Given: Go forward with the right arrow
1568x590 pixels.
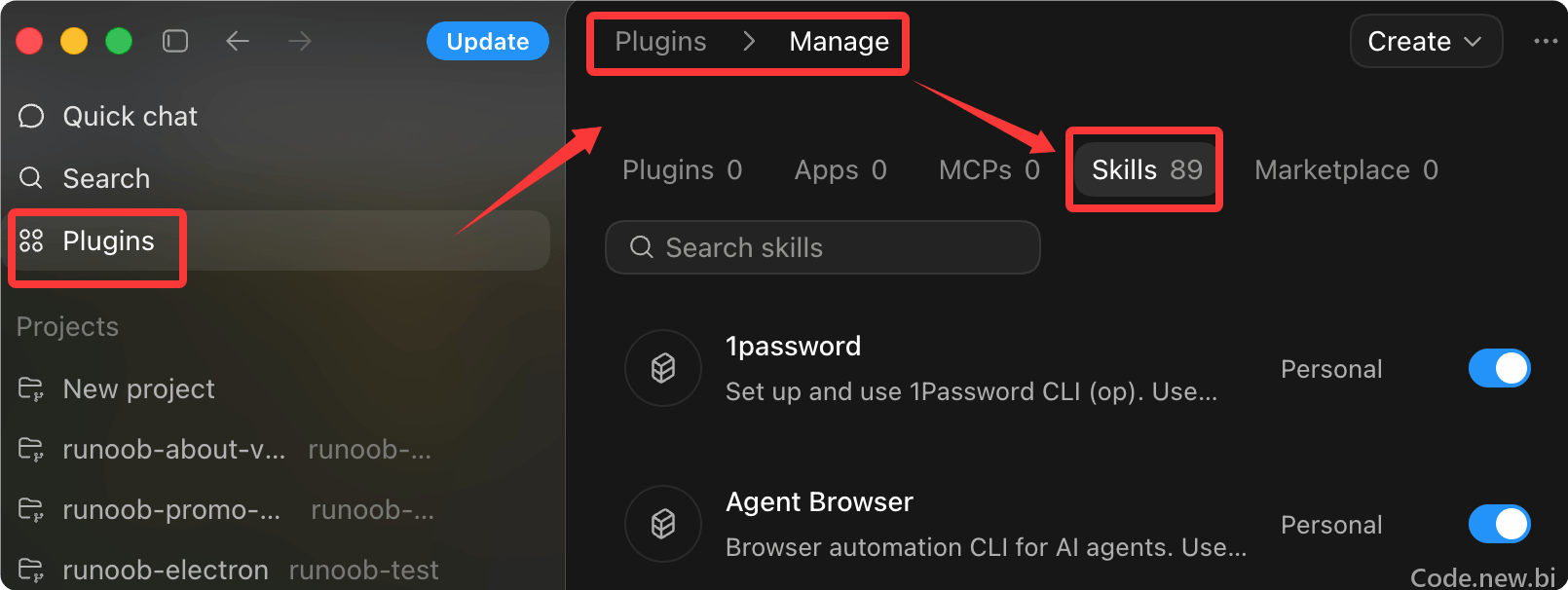Looking at the screenshot, I should coord(300,41).
